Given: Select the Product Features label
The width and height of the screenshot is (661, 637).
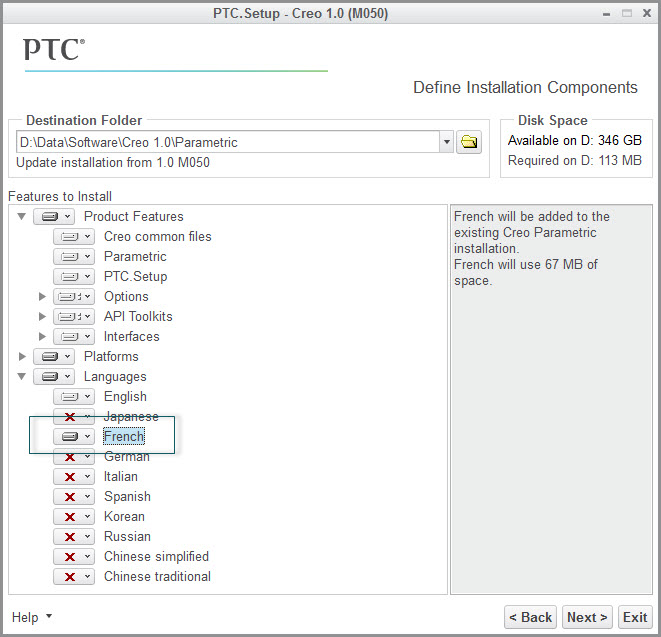Looking at the screenshot, I should [x=134, y=217].
